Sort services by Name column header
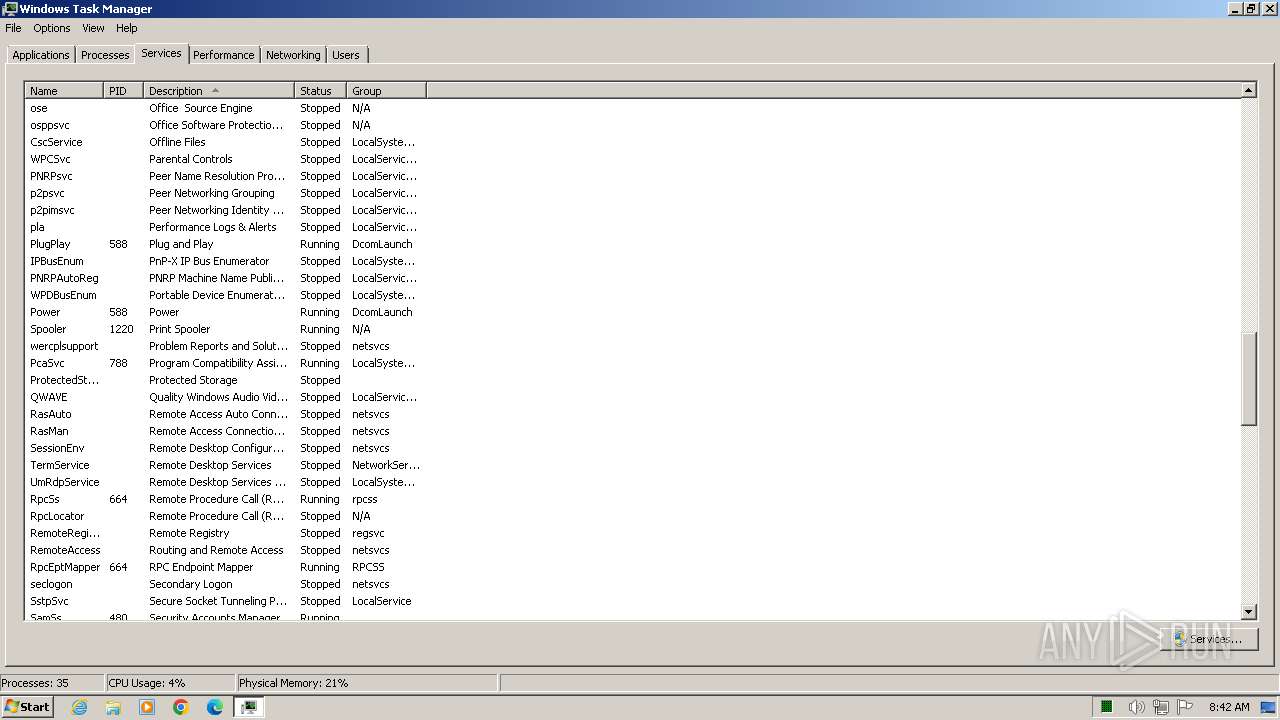This screenshot has width=1280, height=720. pos(64,91)
